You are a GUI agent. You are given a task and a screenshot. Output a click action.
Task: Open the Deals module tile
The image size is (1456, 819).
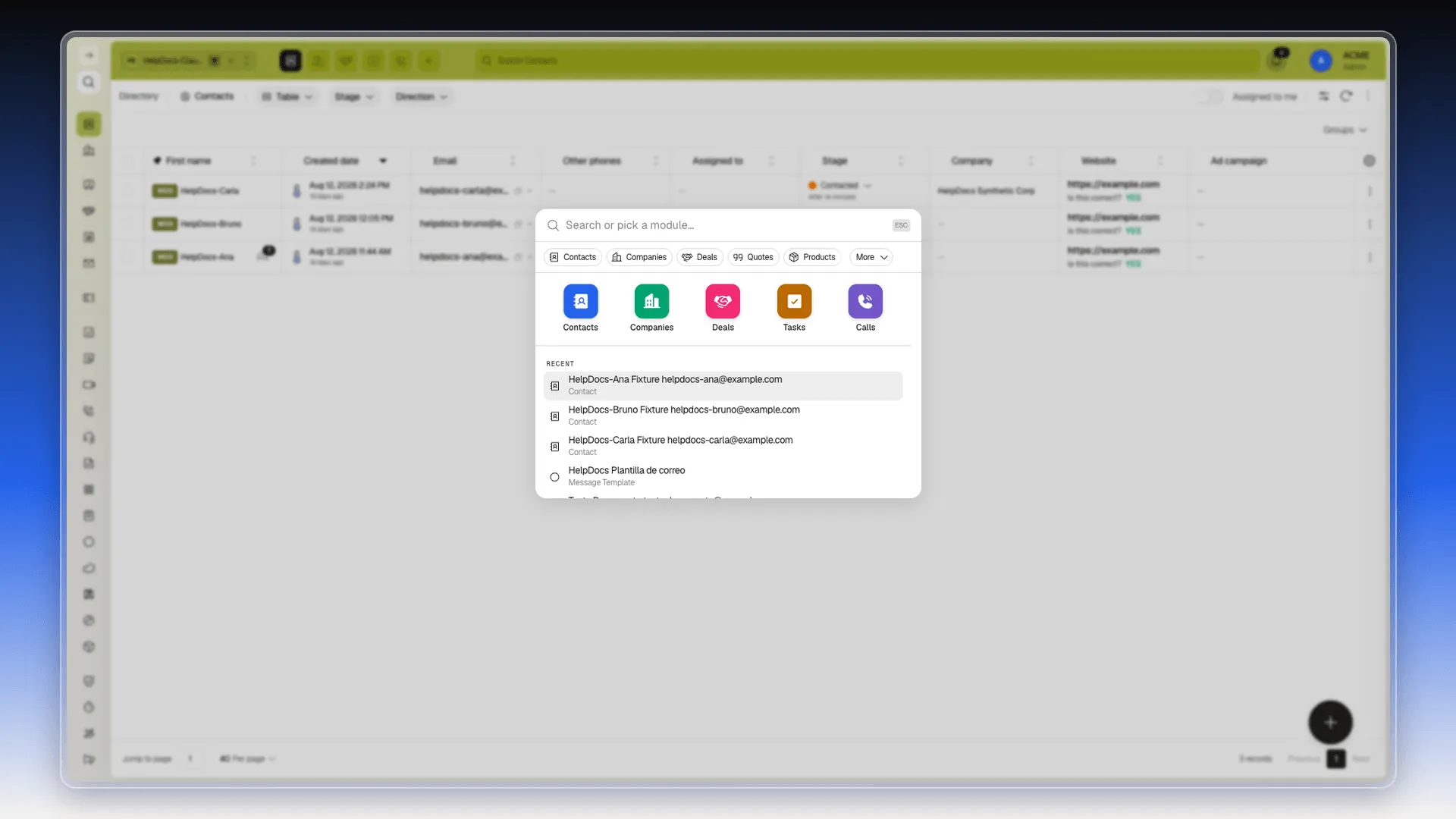[x=723, y=308]
